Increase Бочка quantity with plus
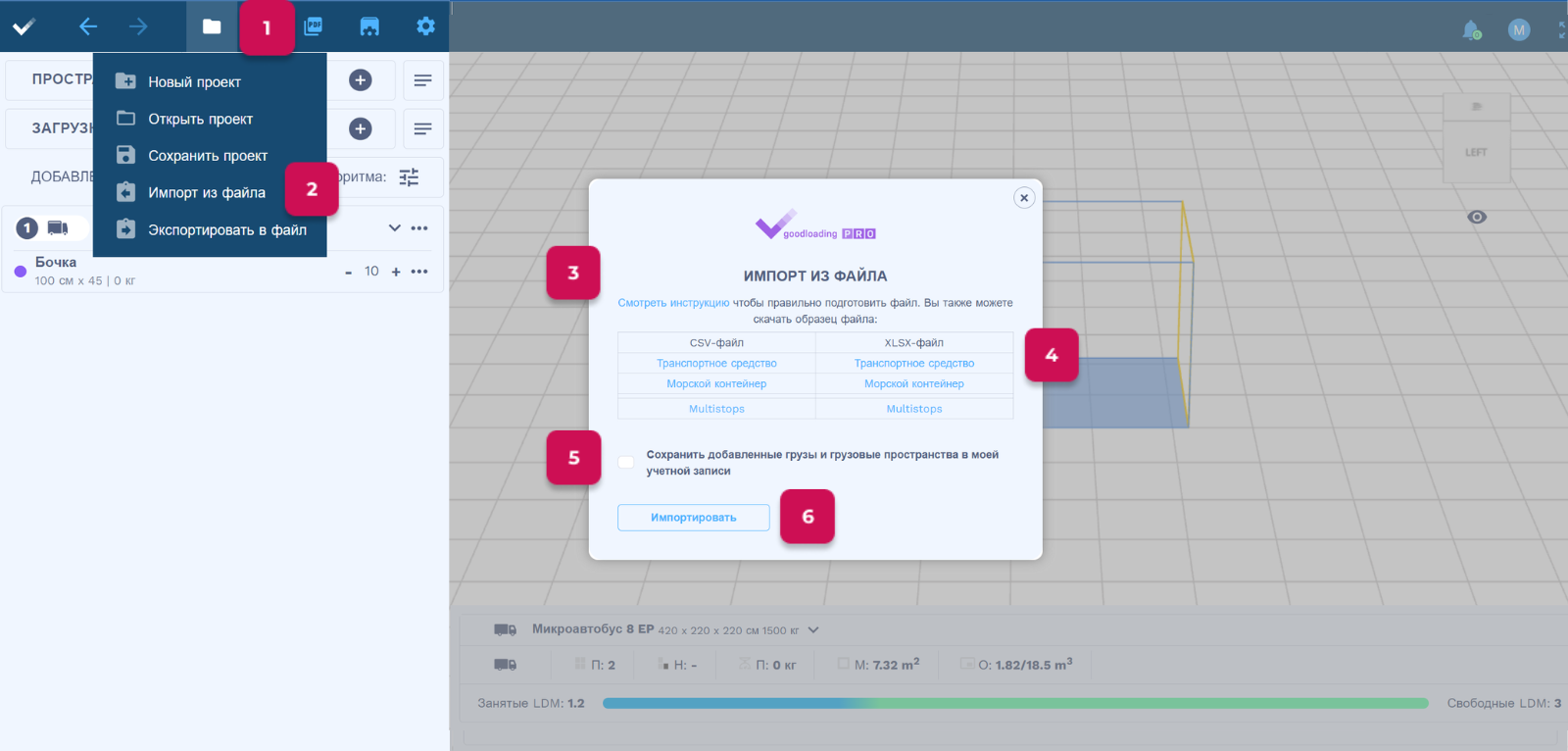This screenshot has height=751, width=1568. pos(396,272)
